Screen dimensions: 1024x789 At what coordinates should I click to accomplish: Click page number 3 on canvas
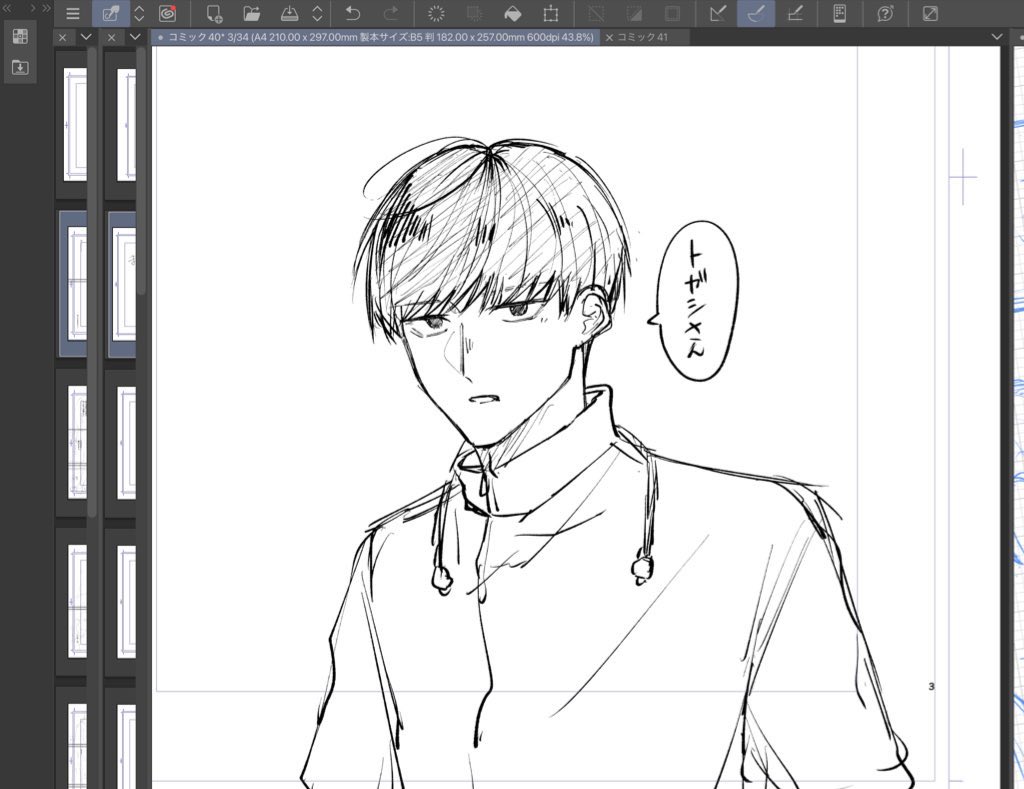(931, 686)
